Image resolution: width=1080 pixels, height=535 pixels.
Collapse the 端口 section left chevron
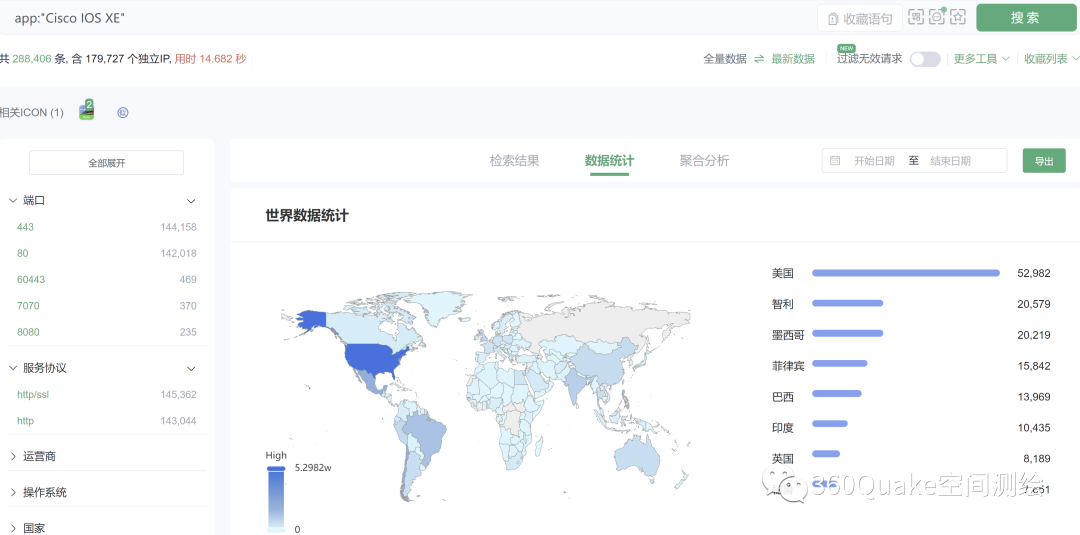pos(12,200)
